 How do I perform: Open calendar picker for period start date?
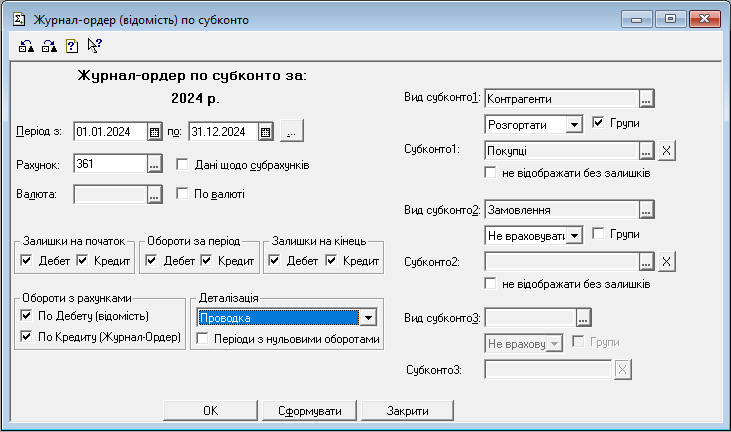154,132
